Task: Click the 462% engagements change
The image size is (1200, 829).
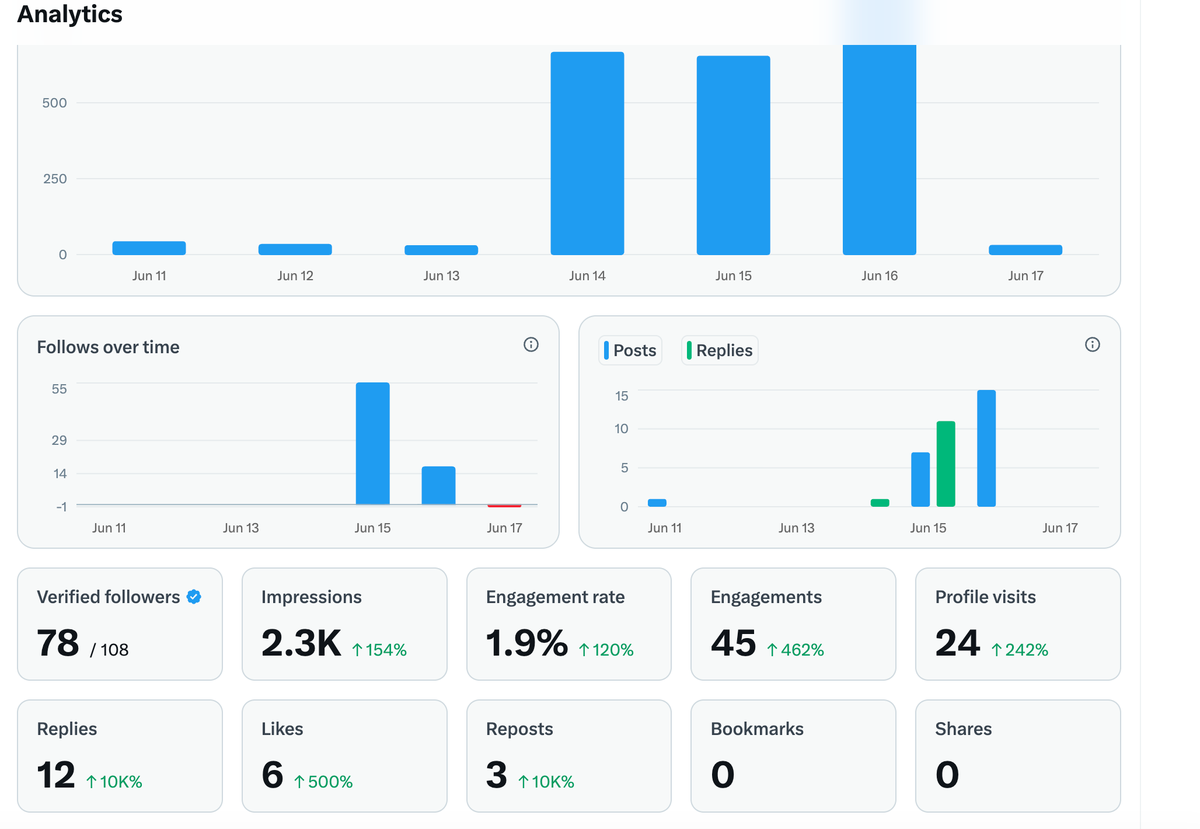Action: pyautogui.click(x=795, y=650)
